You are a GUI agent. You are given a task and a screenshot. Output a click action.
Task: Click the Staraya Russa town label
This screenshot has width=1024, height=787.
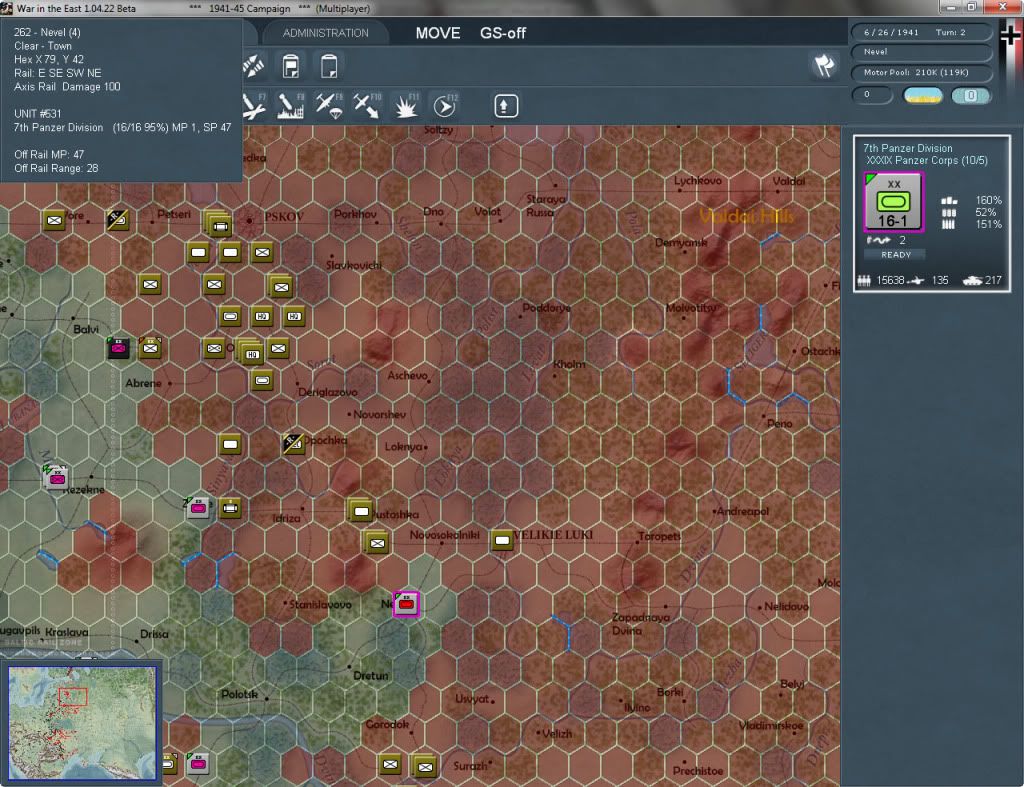click(x=546, y=205)
